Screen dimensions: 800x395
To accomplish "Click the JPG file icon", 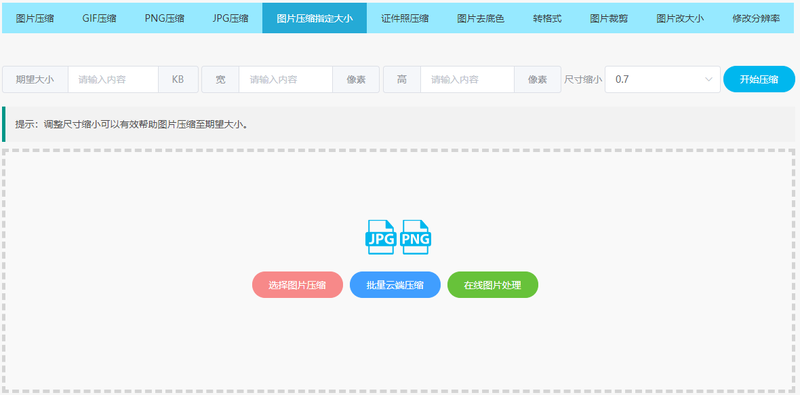I will pyautogui.click(x=381, y=237).
